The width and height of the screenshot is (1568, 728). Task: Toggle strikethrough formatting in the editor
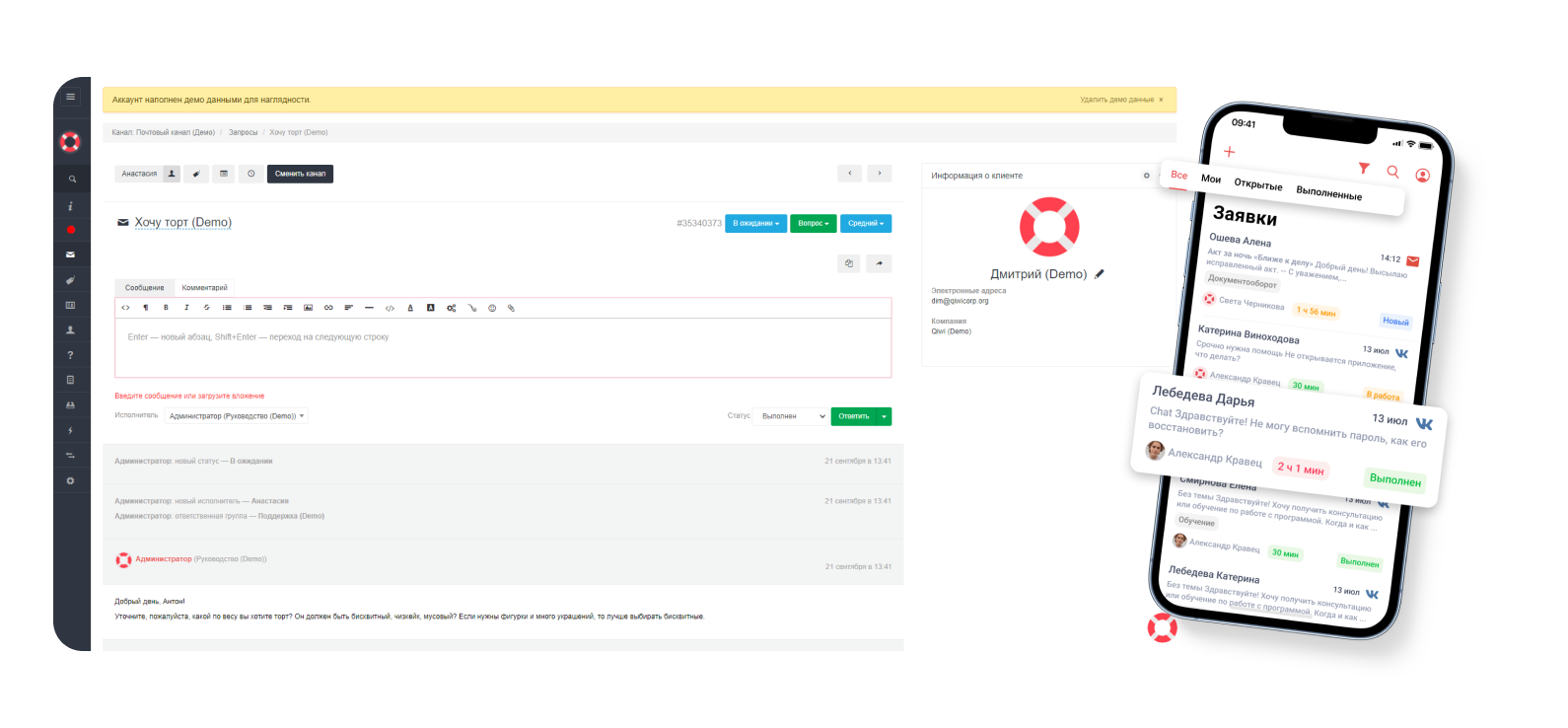[206, 308]
